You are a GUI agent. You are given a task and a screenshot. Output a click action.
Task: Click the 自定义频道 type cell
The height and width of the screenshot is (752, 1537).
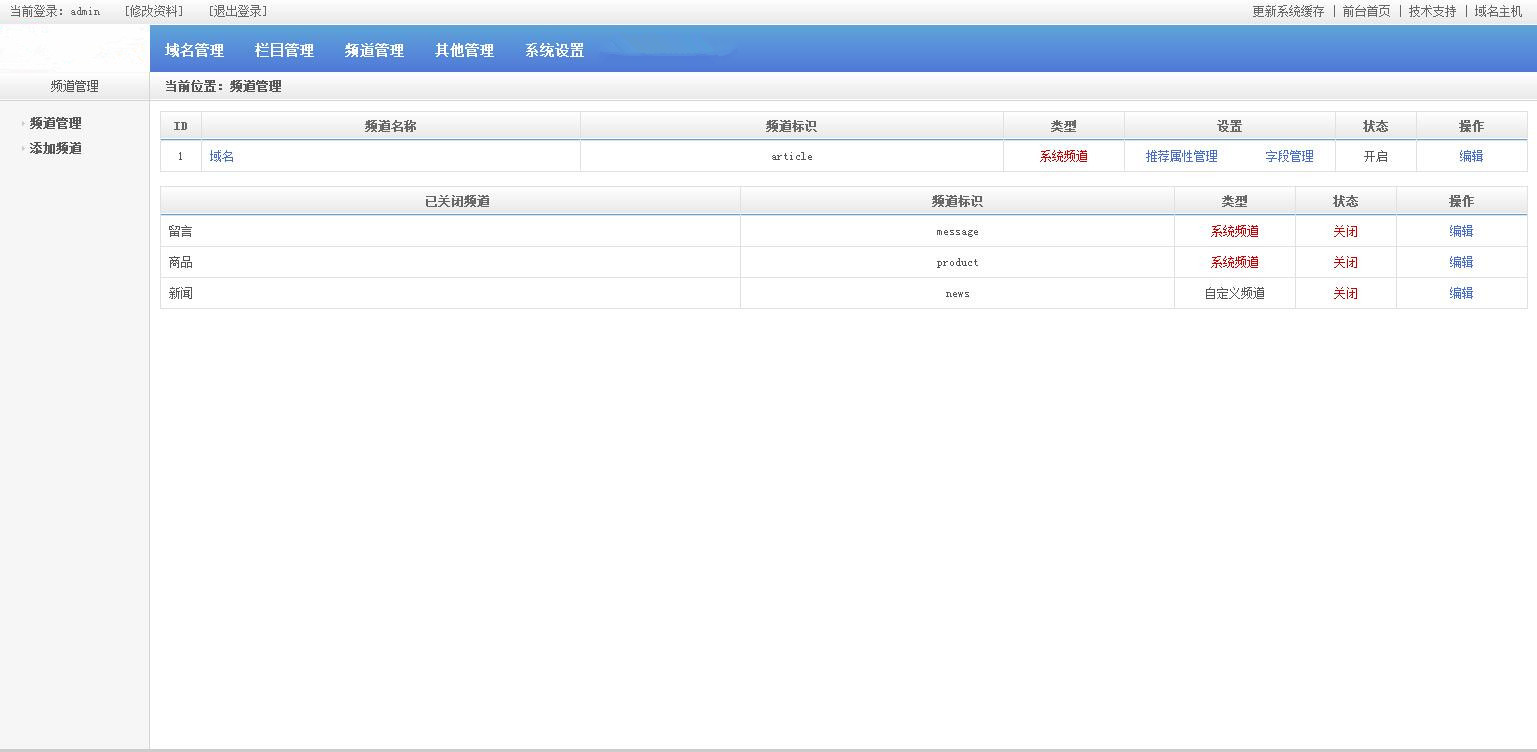[1235, 293]
